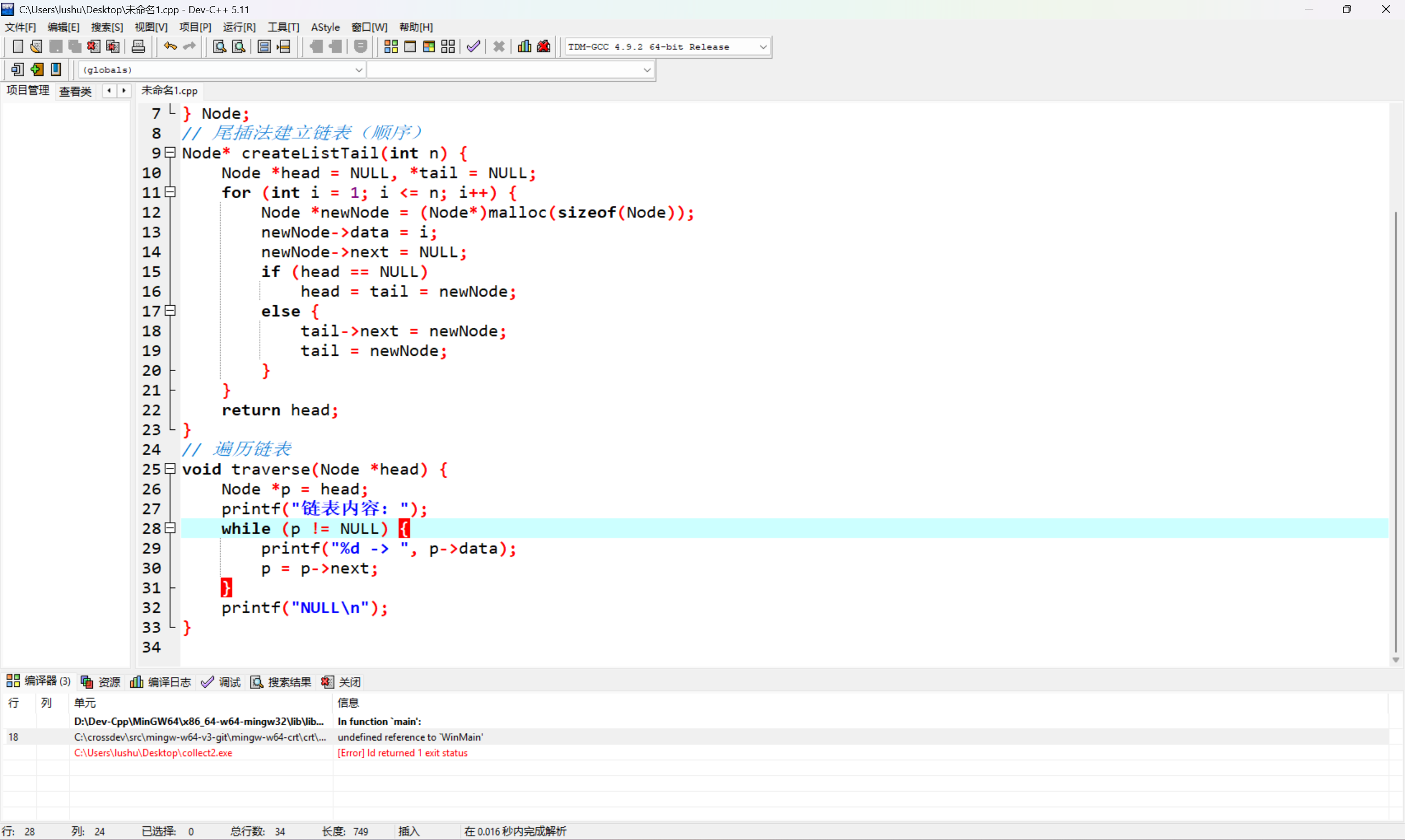The height and width of the screenshot is (840, 1405).
Task: Click the Debug checkmark icon
Action: coord(473,47)
